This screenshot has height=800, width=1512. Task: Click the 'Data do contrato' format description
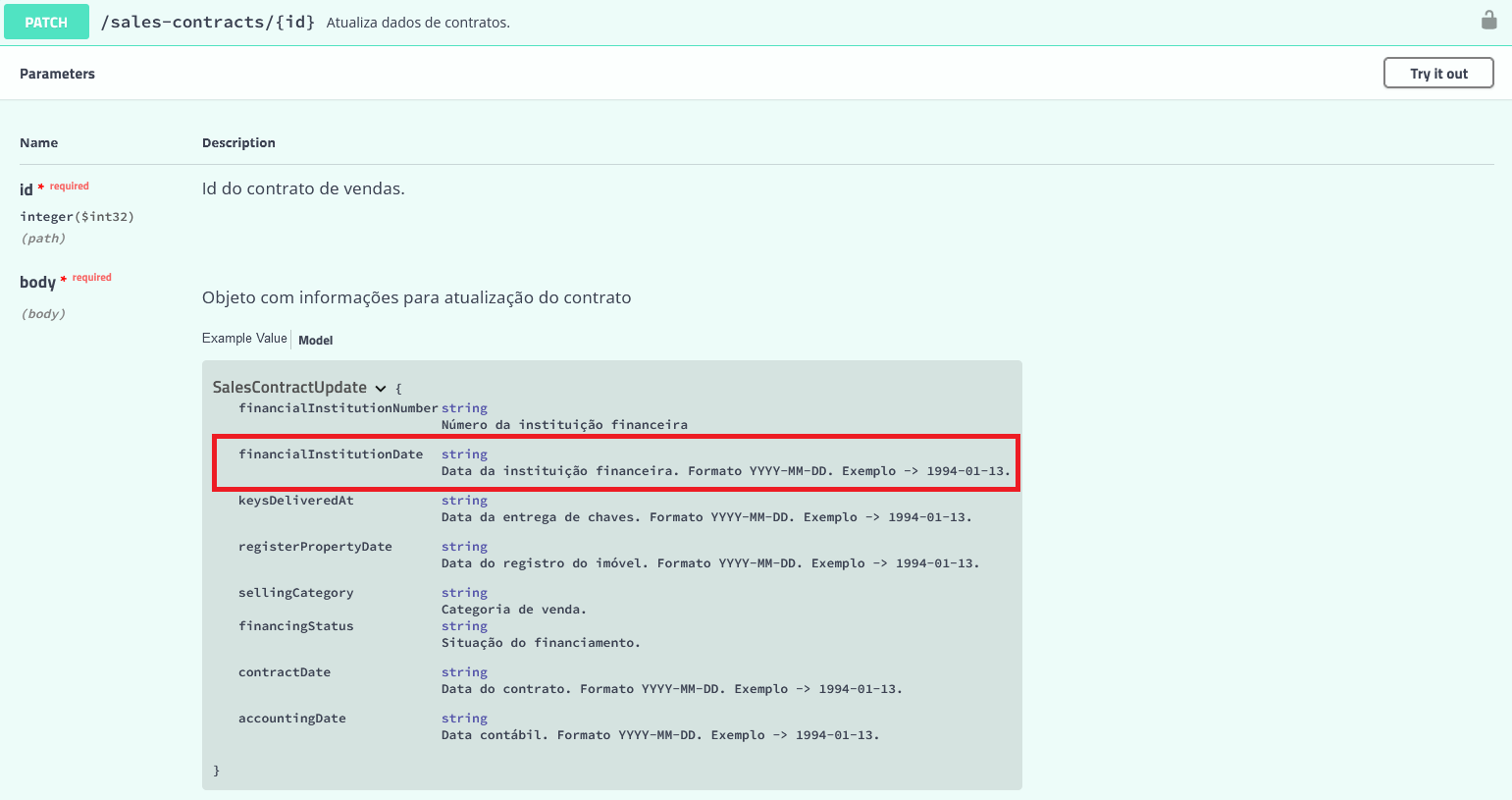[672, 689]
